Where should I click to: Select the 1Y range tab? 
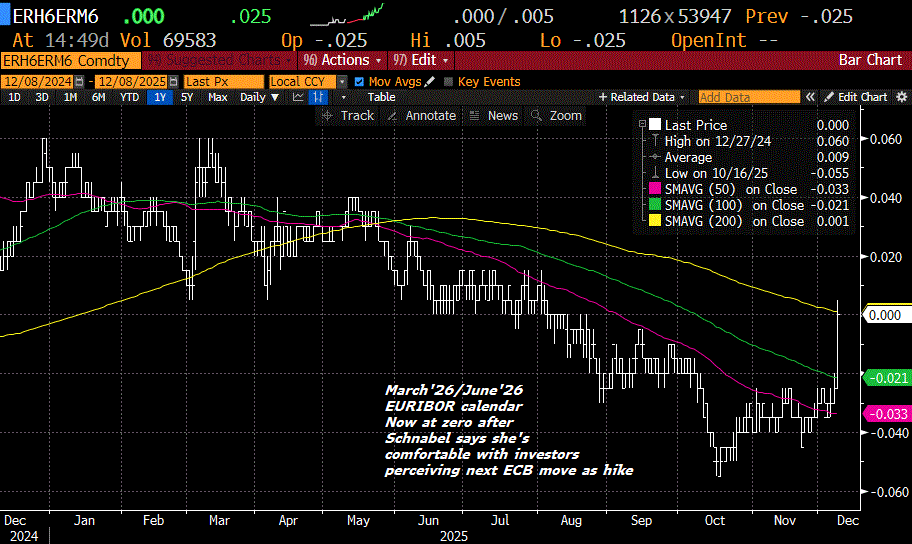pos(160,97)
